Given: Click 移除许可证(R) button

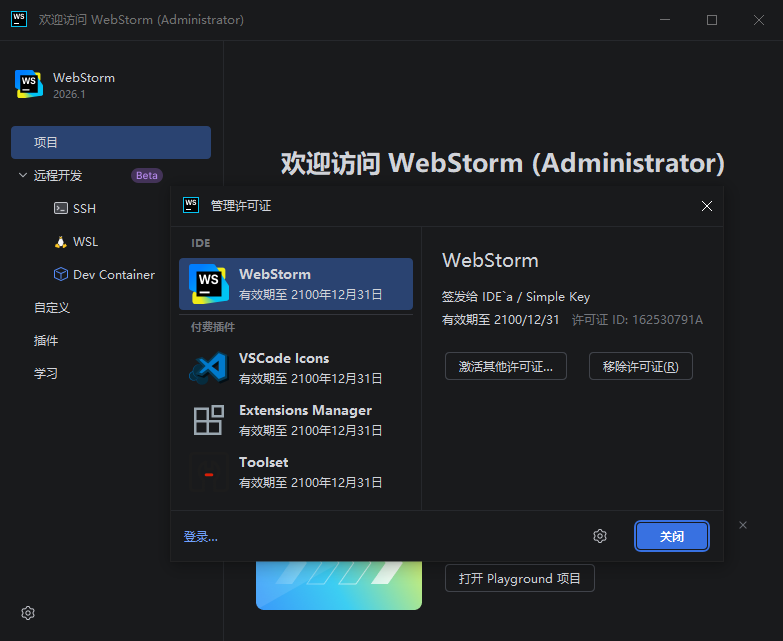Looking at the screenshot, I should [641, 366].
